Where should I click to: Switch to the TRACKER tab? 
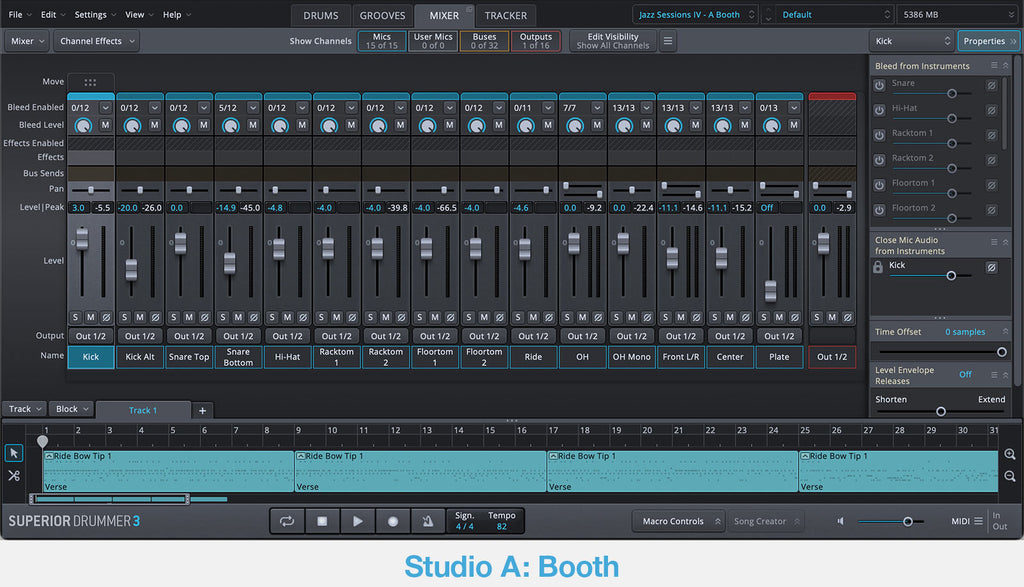tap(505, 15)
